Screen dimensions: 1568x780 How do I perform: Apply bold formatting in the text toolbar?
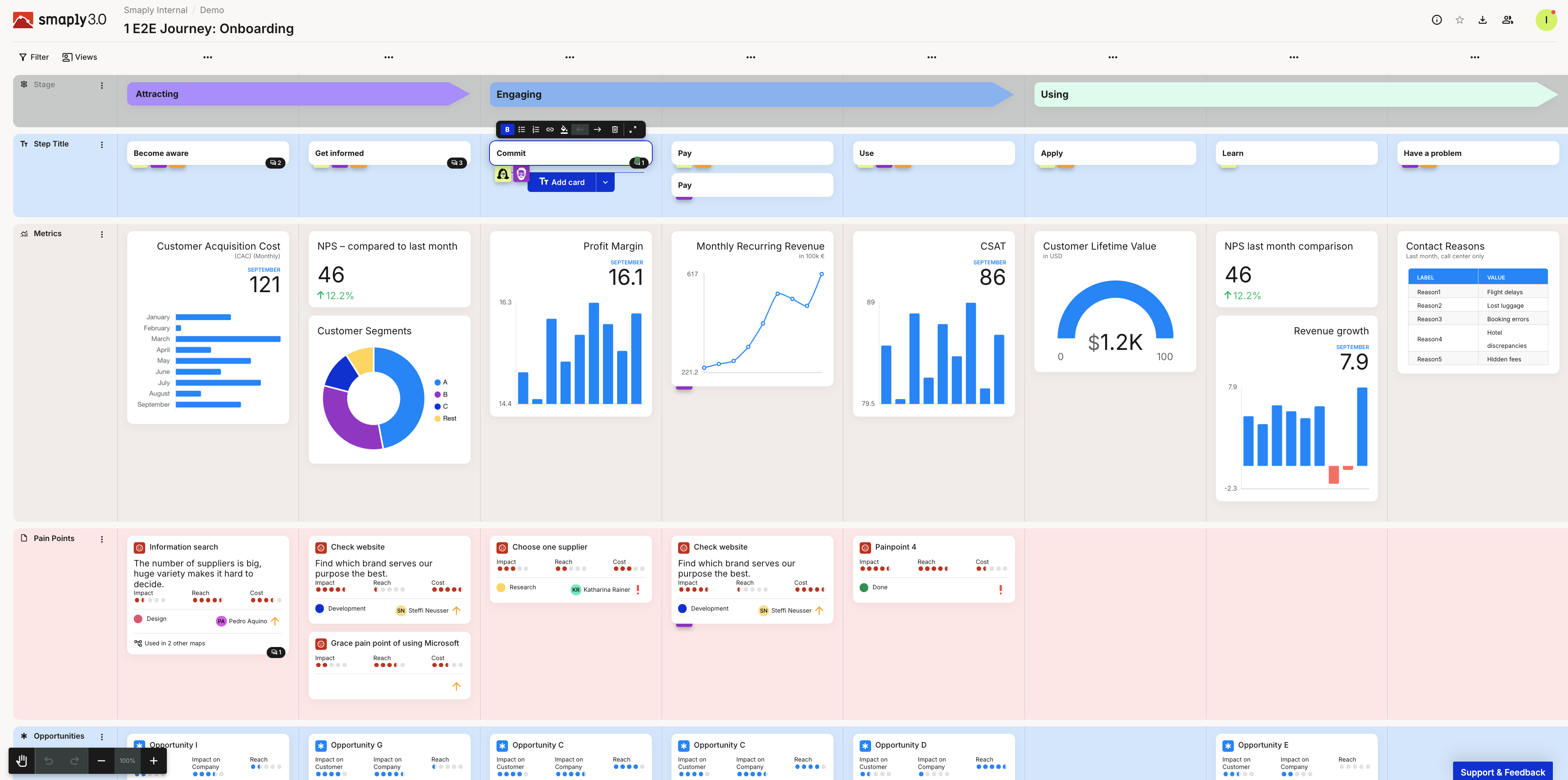click(x=507, y=129)
